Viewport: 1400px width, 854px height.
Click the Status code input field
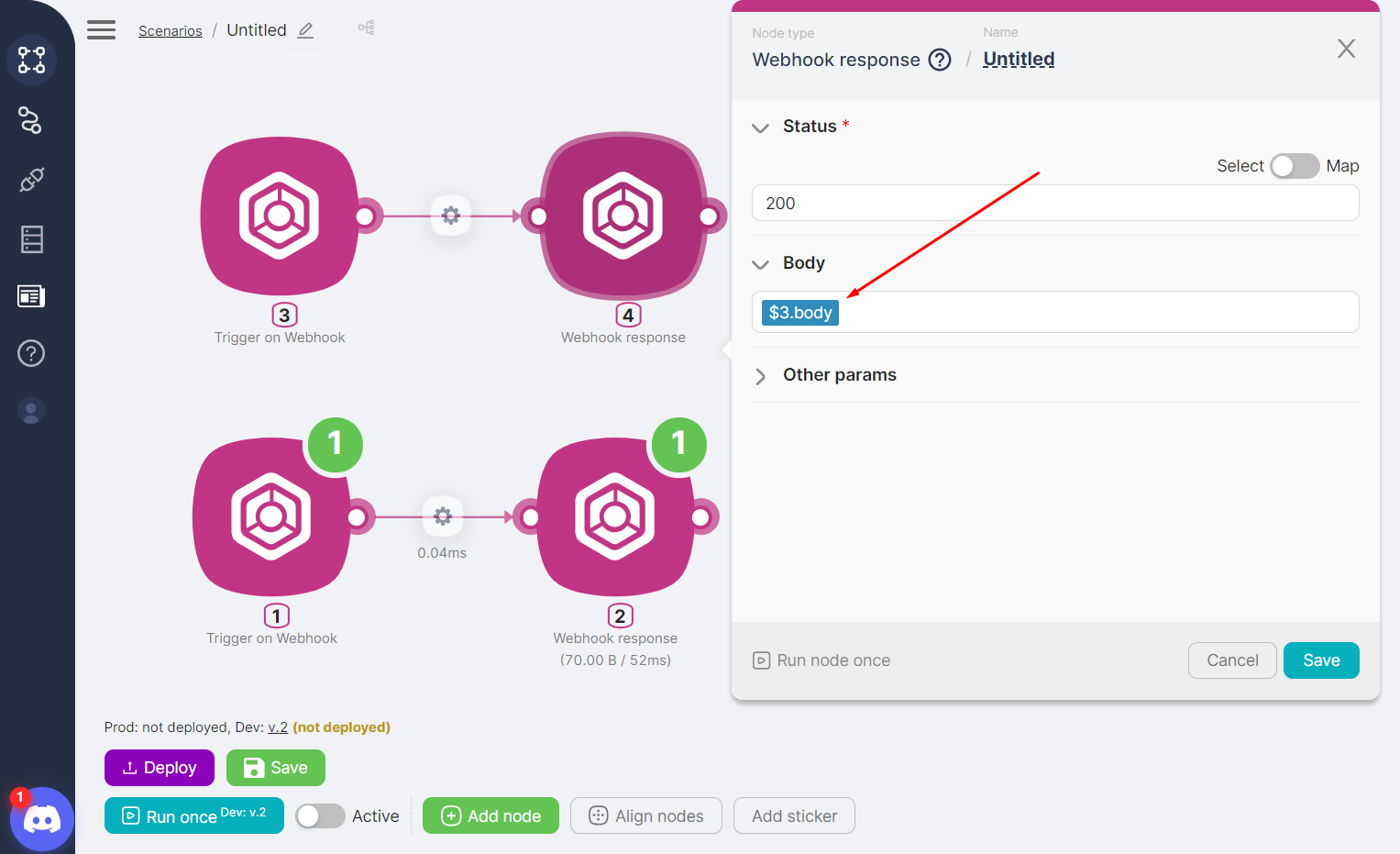point(1054,204)
